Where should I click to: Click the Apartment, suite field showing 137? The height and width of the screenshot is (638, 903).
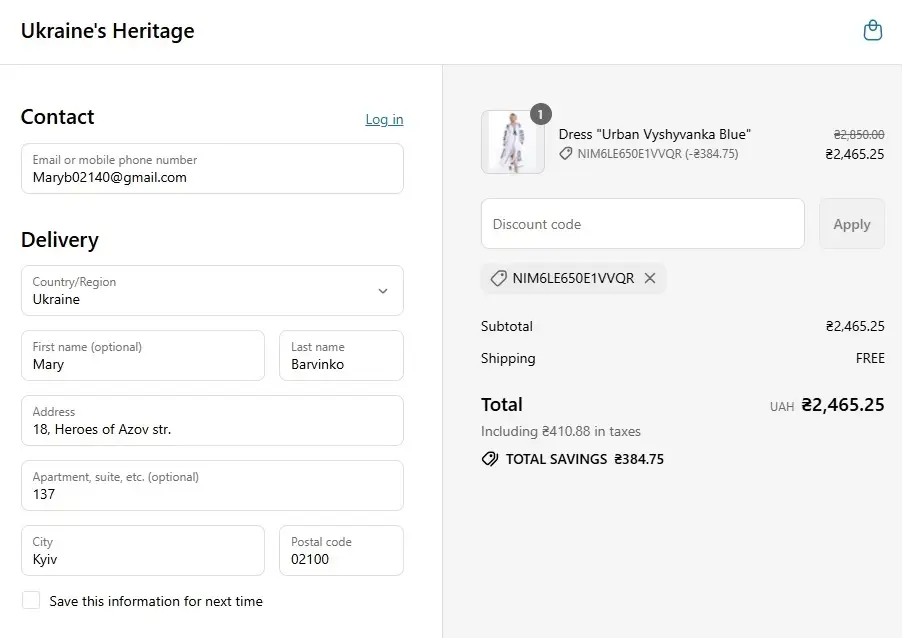212,485
